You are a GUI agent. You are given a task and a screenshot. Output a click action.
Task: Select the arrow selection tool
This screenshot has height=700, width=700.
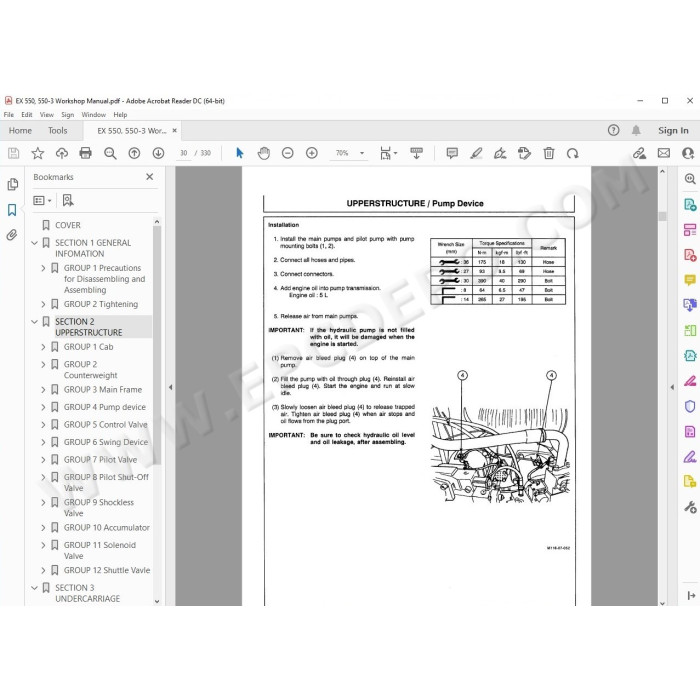[240, 153]
